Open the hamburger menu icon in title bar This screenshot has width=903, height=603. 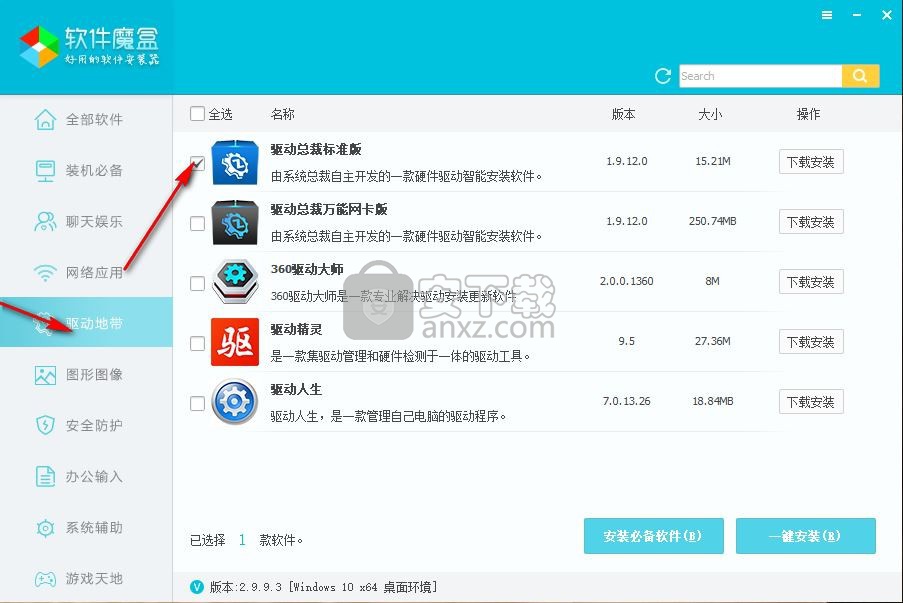[x=827, y=16]
